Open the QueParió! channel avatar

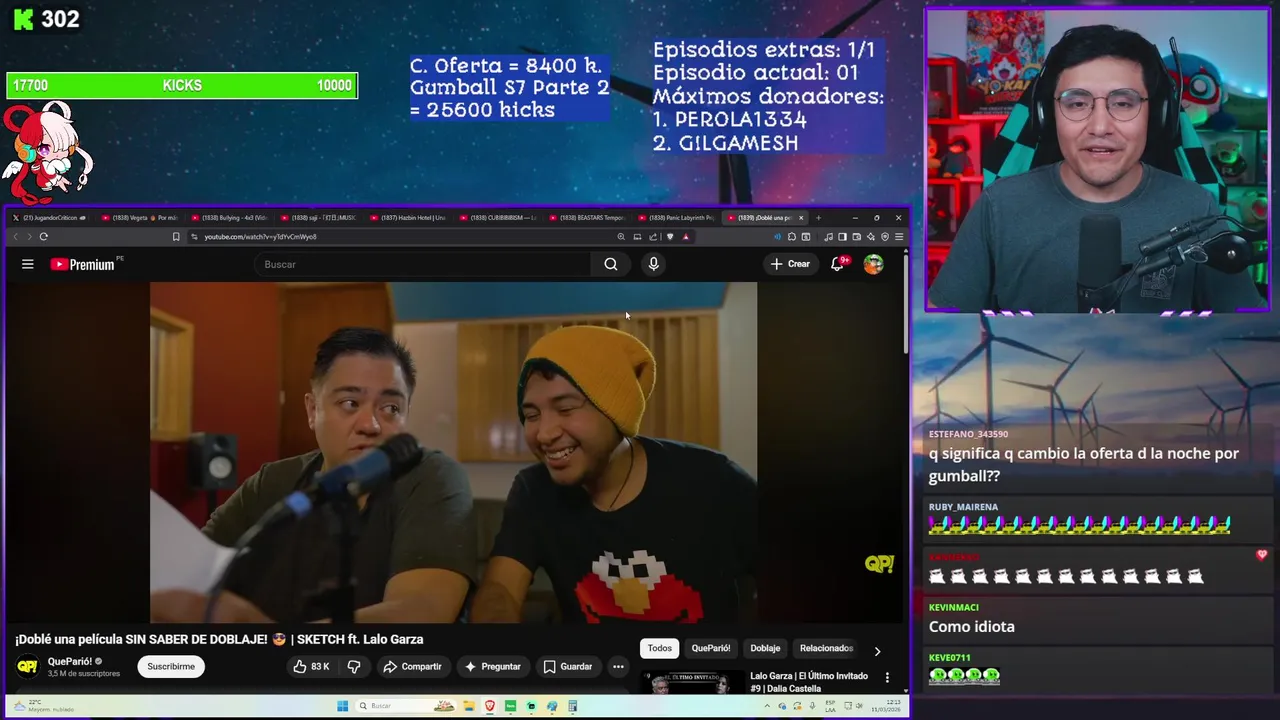[x=28, y=666]
